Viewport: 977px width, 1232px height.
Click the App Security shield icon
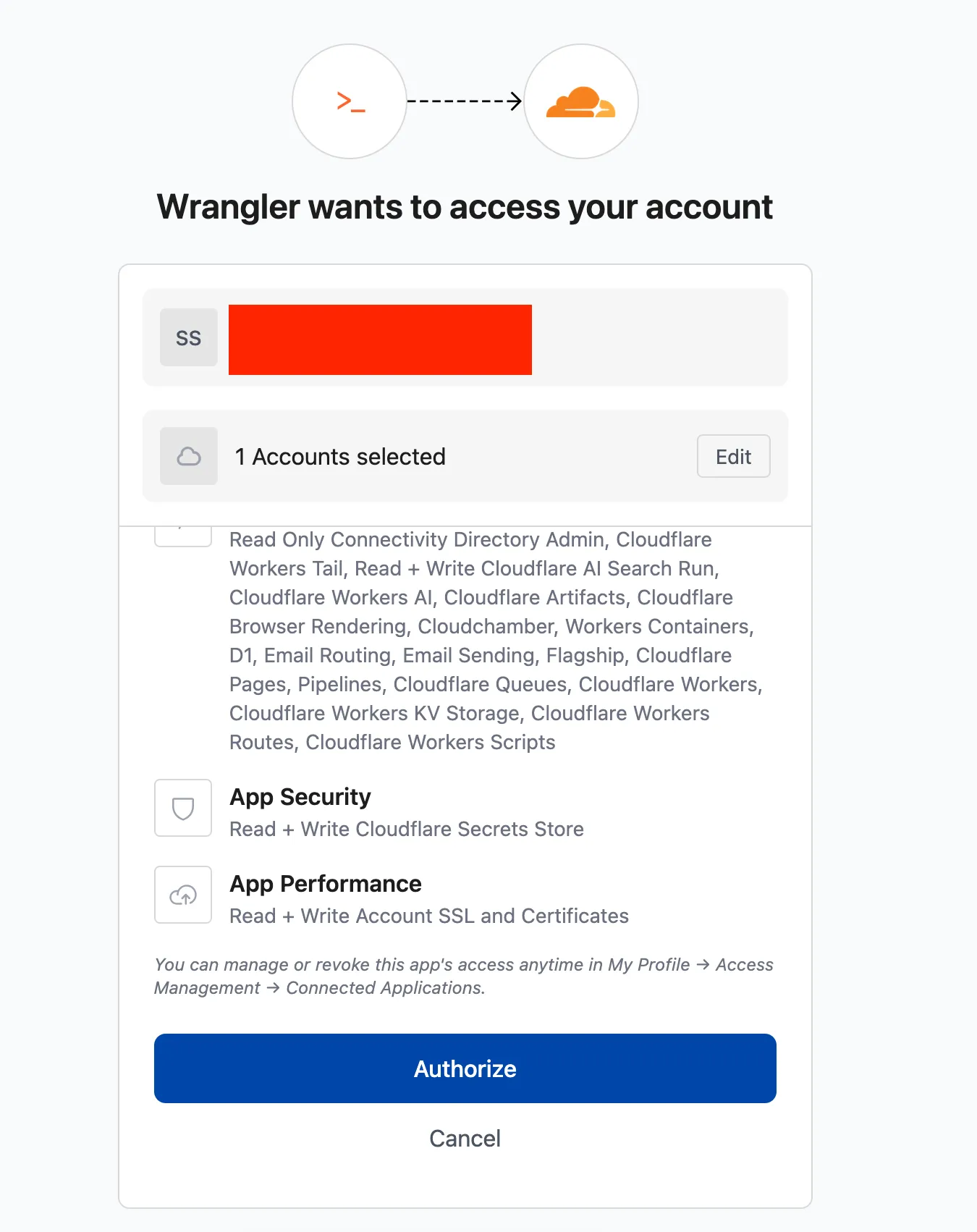tap(183, 808)
